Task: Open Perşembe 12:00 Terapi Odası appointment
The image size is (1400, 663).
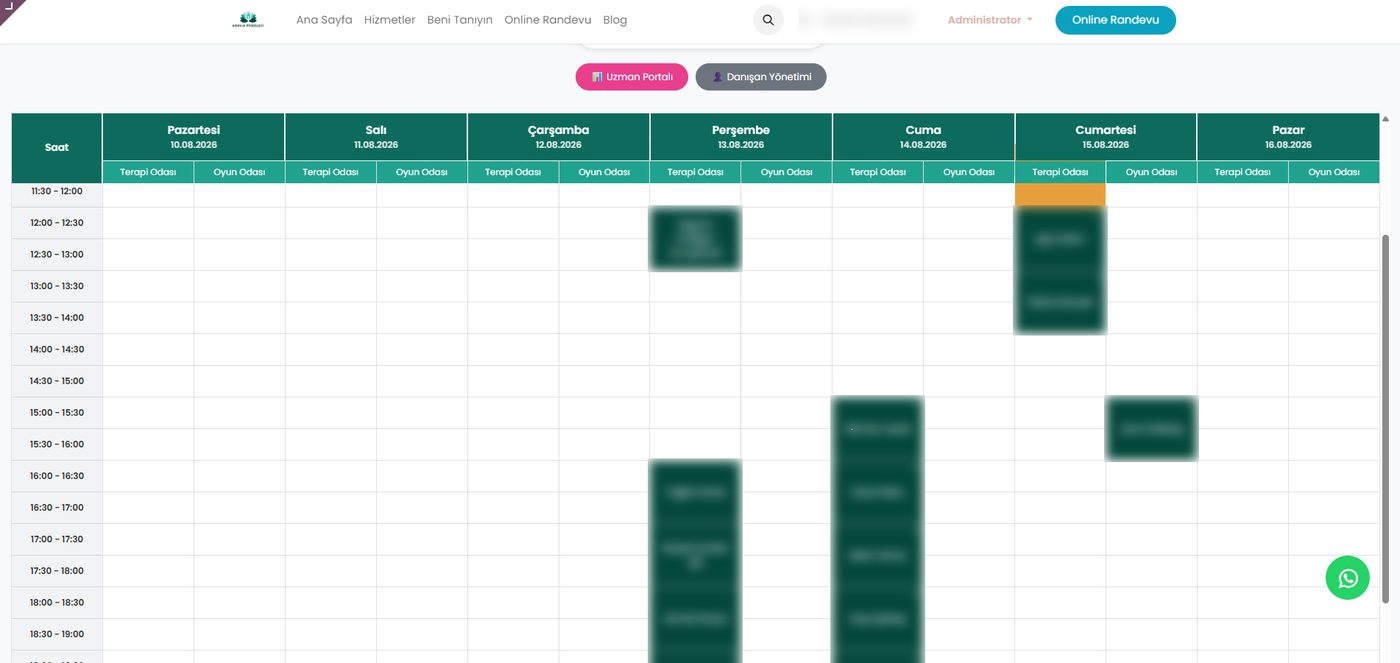Action: coord(695,238)
